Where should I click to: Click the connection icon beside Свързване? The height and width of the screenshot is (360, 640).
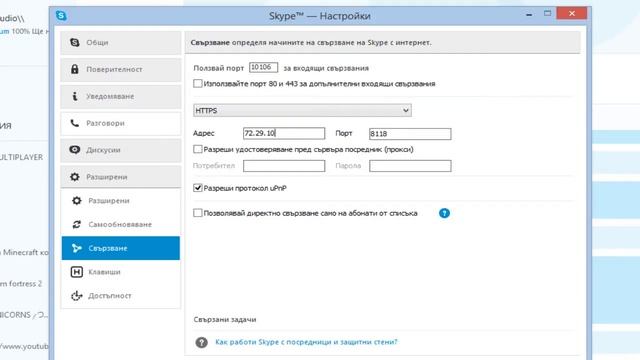[77, 248]
